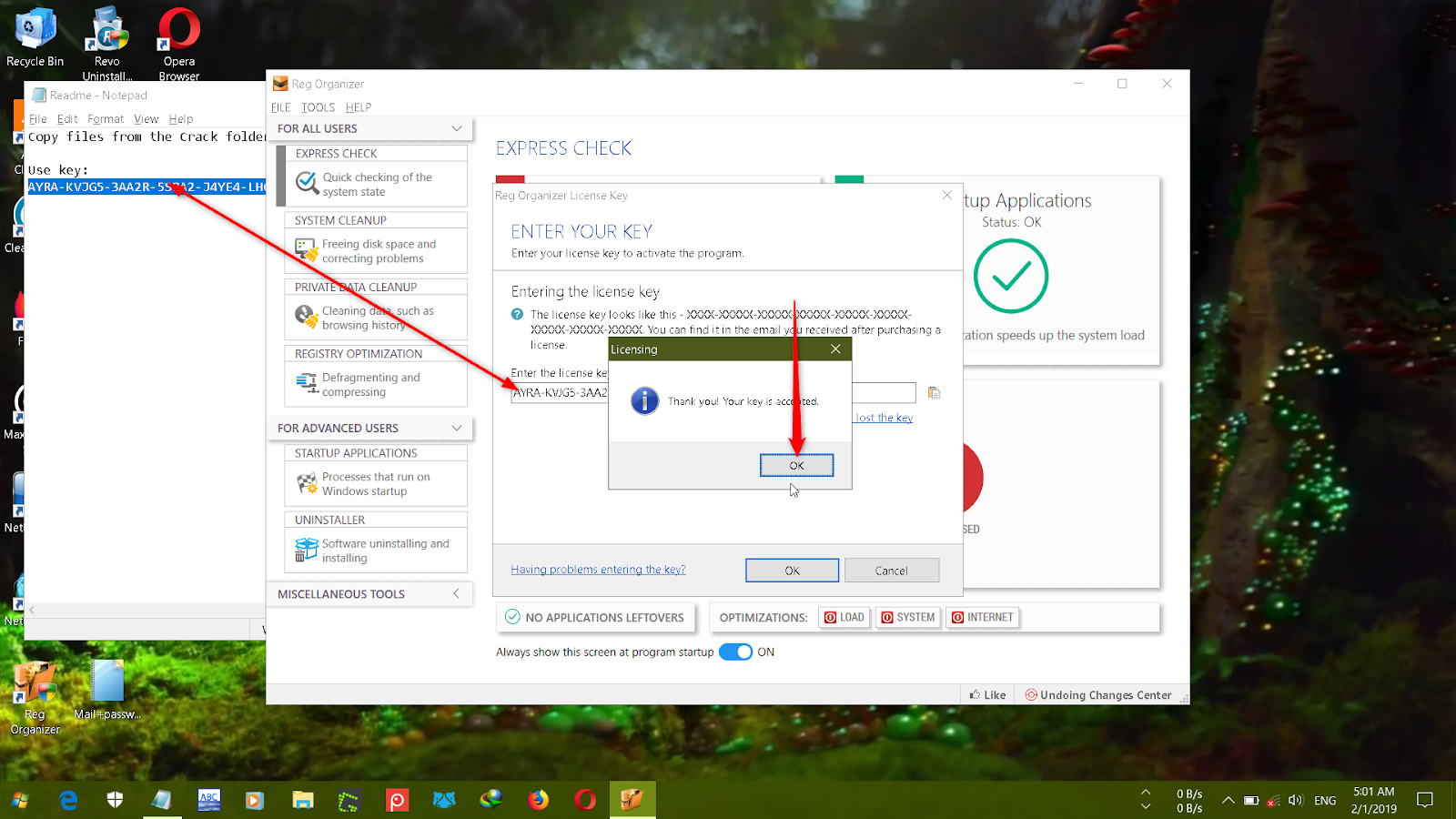1456x819 pixels.
Task: Click NO APPLICATIONS LEFTOVERS status button
Action: click(x=595, y=617)
